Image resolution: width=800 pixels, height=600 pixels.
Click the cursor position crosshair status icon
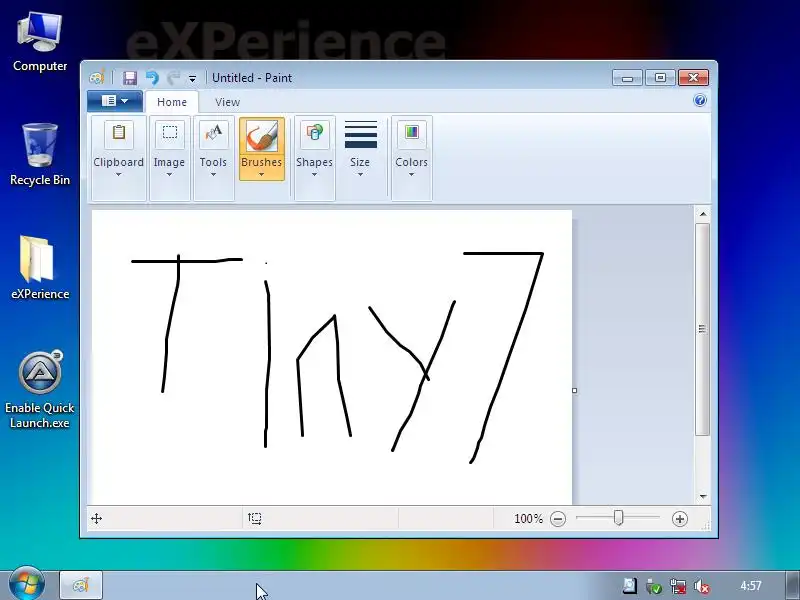click(96, 519)
